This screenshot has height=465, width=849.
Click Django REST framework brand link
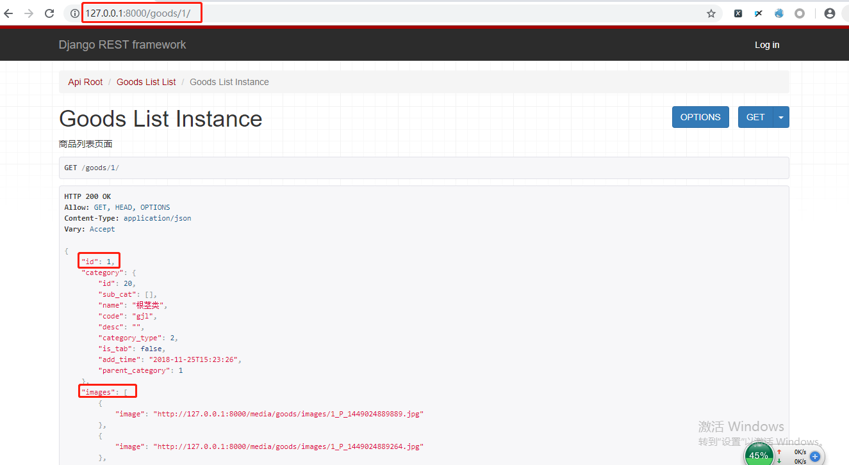point(122,45)
